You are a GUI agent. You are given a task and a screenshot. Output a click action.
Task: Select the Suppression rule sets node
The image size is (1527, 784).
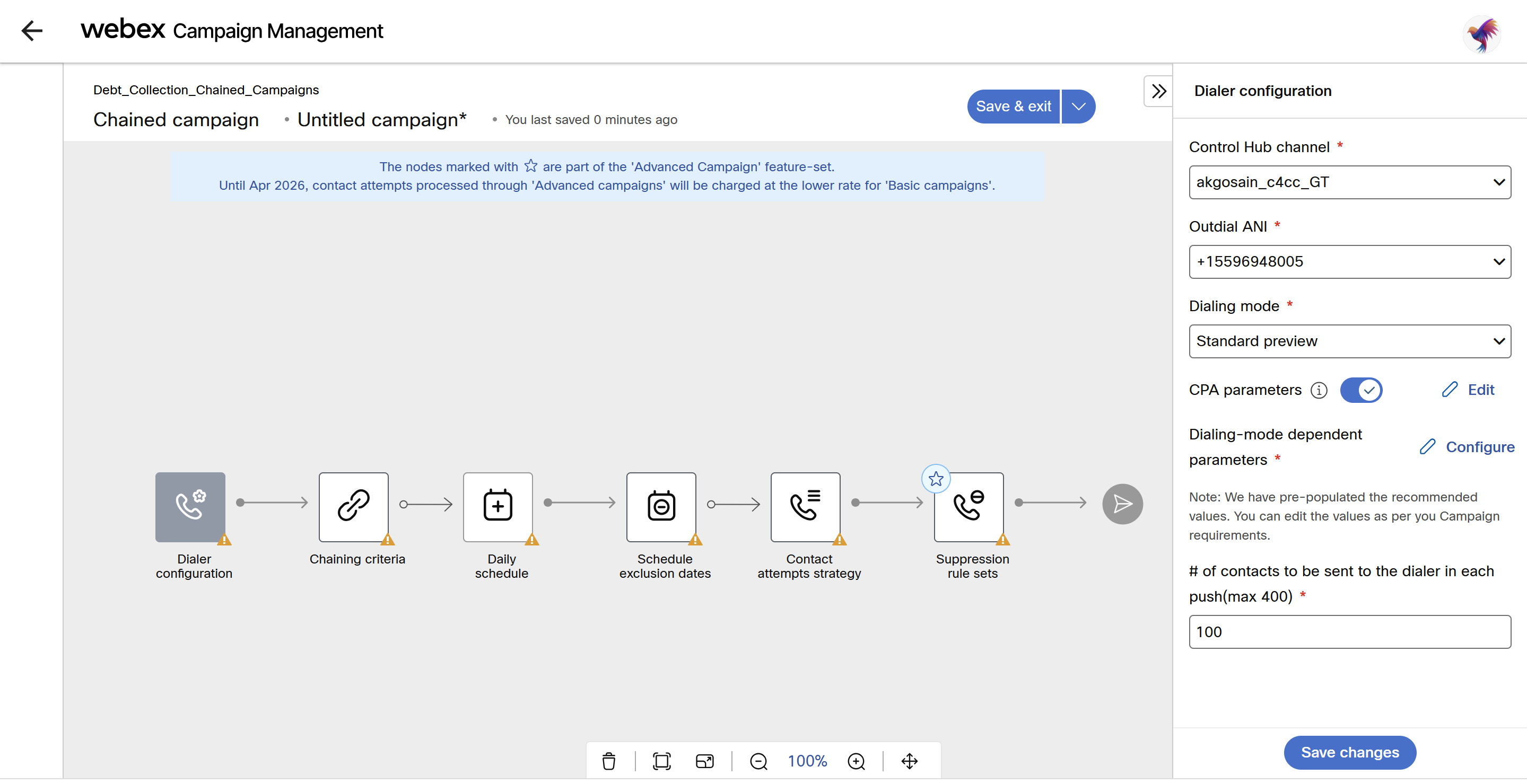(x=968, y=506)
